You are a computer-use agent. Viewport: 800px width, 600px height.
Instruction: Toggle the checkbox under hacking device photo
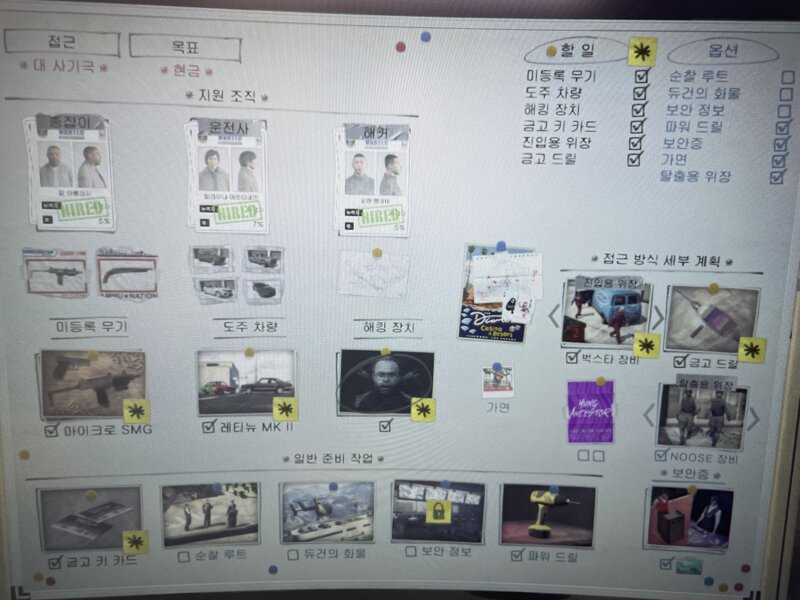386,425
